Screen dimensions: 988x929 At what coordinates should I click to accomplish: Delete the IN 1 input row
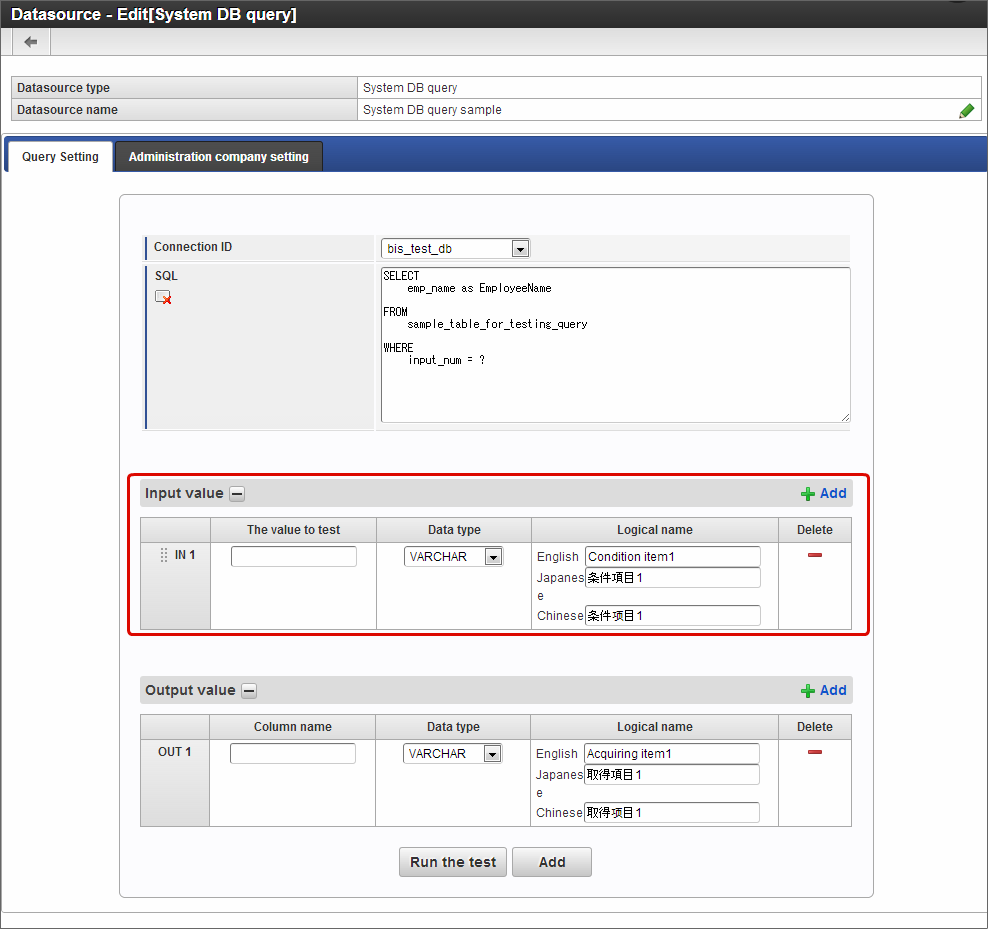pos(815,555)
